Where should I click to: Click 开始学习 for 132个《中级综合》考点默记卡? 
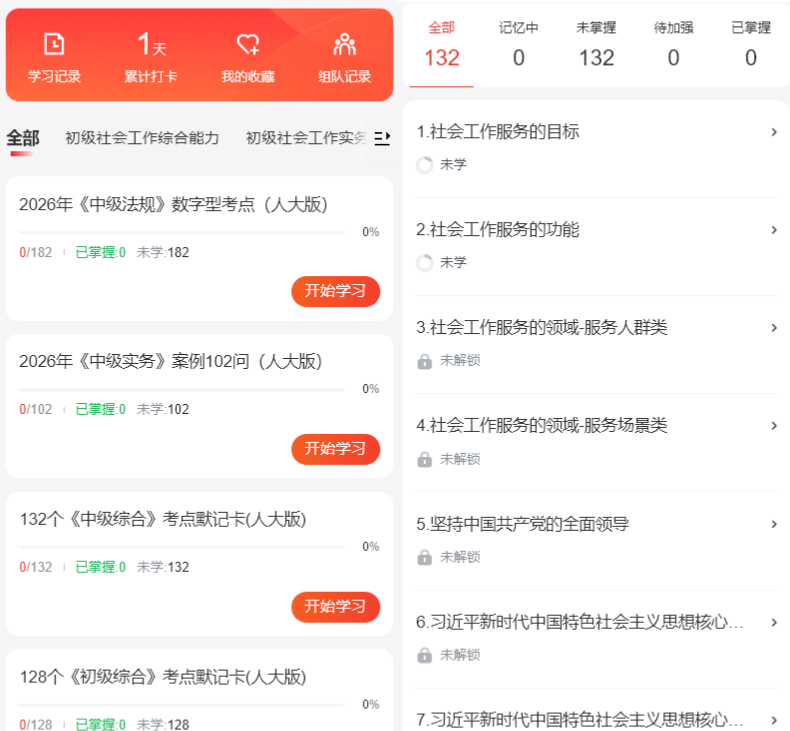(335, 606)
